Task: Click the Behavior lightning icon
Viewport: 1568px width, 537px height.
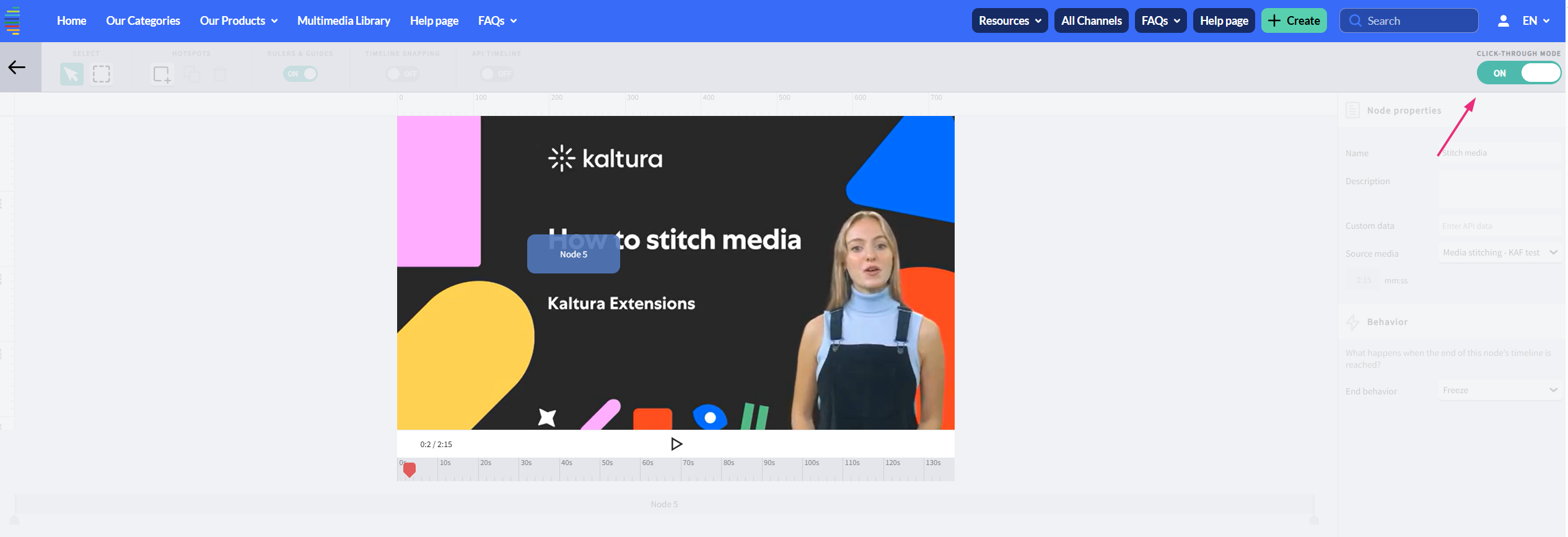Action: point(1352,322)
